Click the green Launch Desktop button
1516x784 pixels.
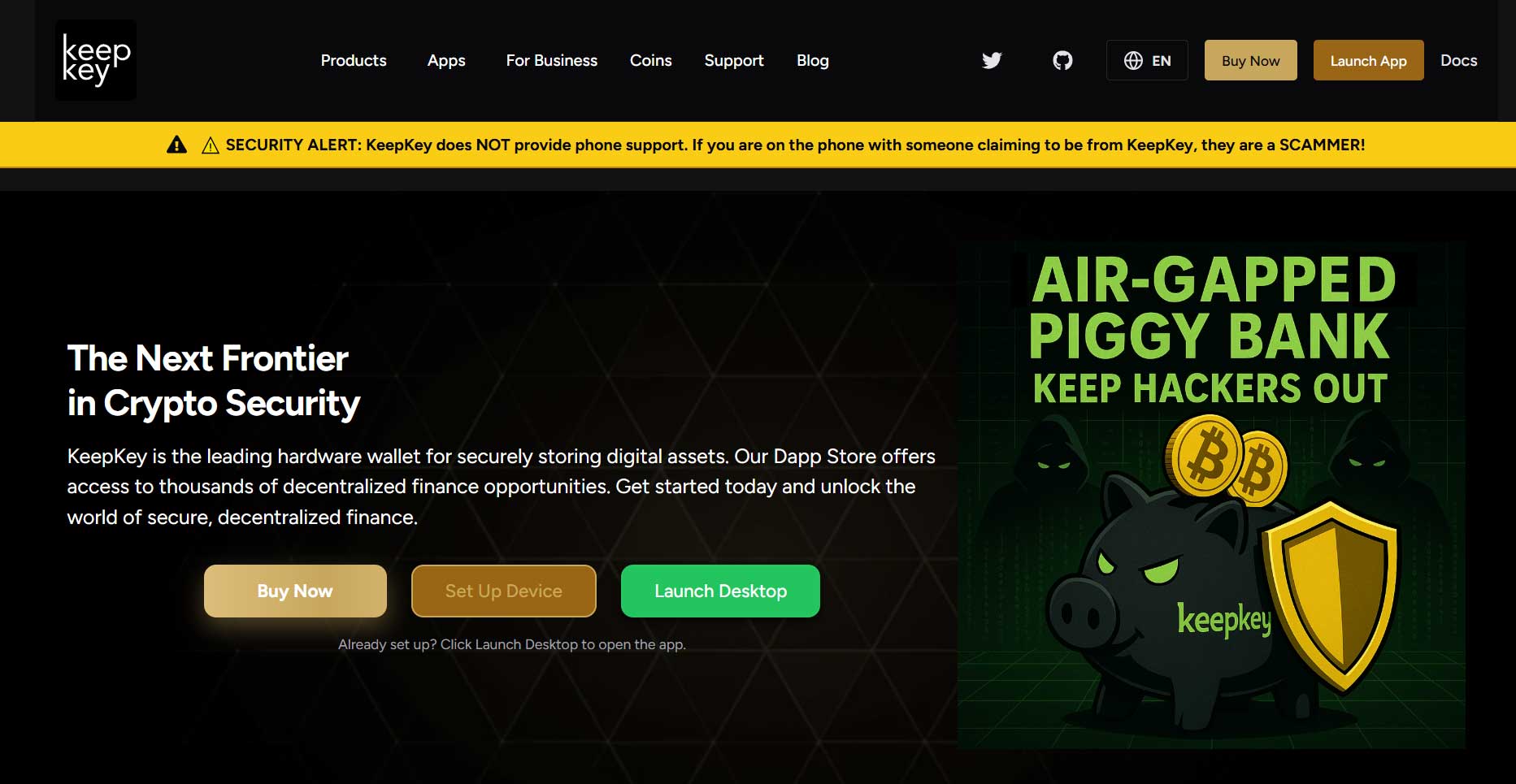coord(720,591)
